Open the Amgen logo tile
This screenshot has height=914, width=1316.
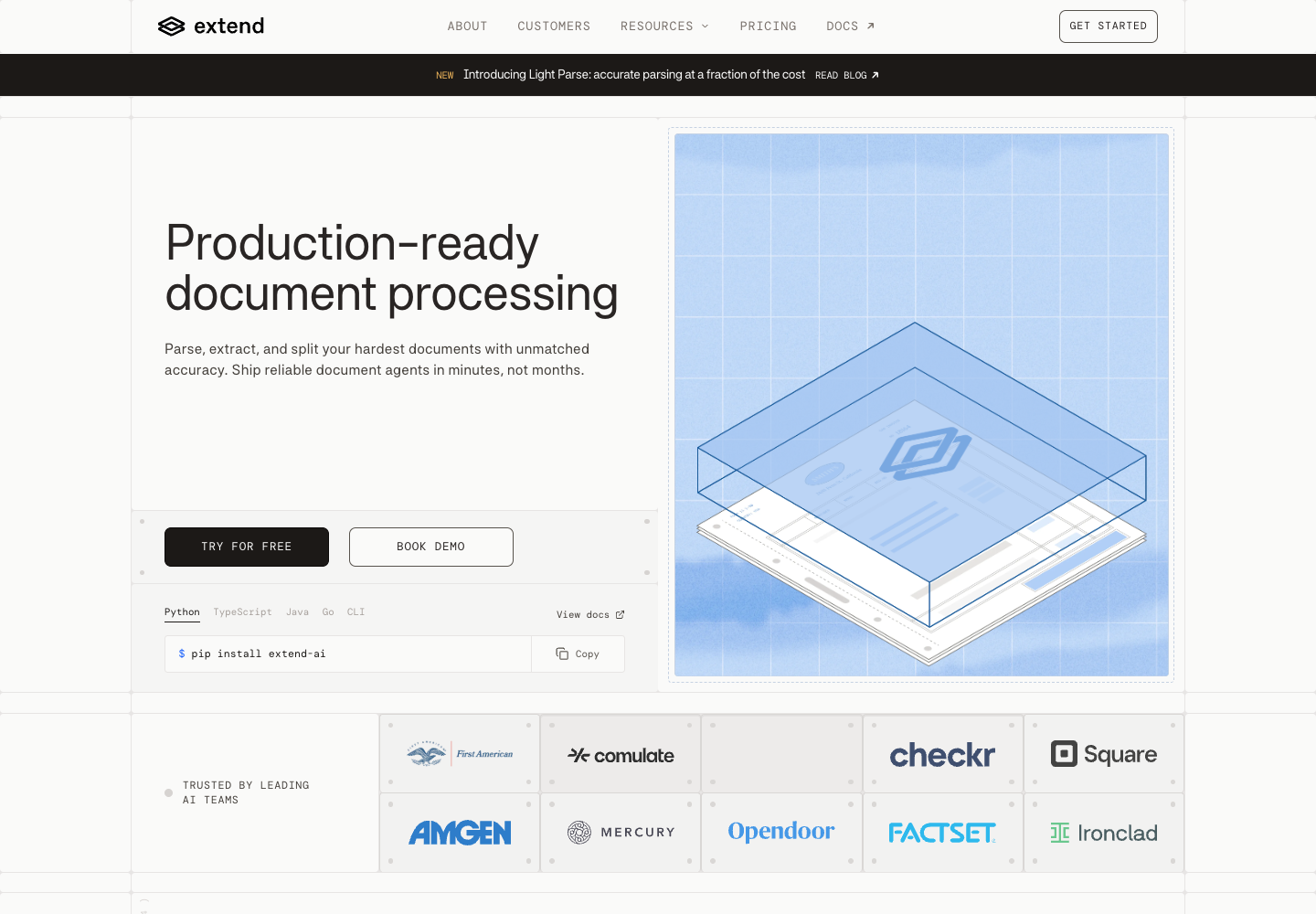click(460, 833)
